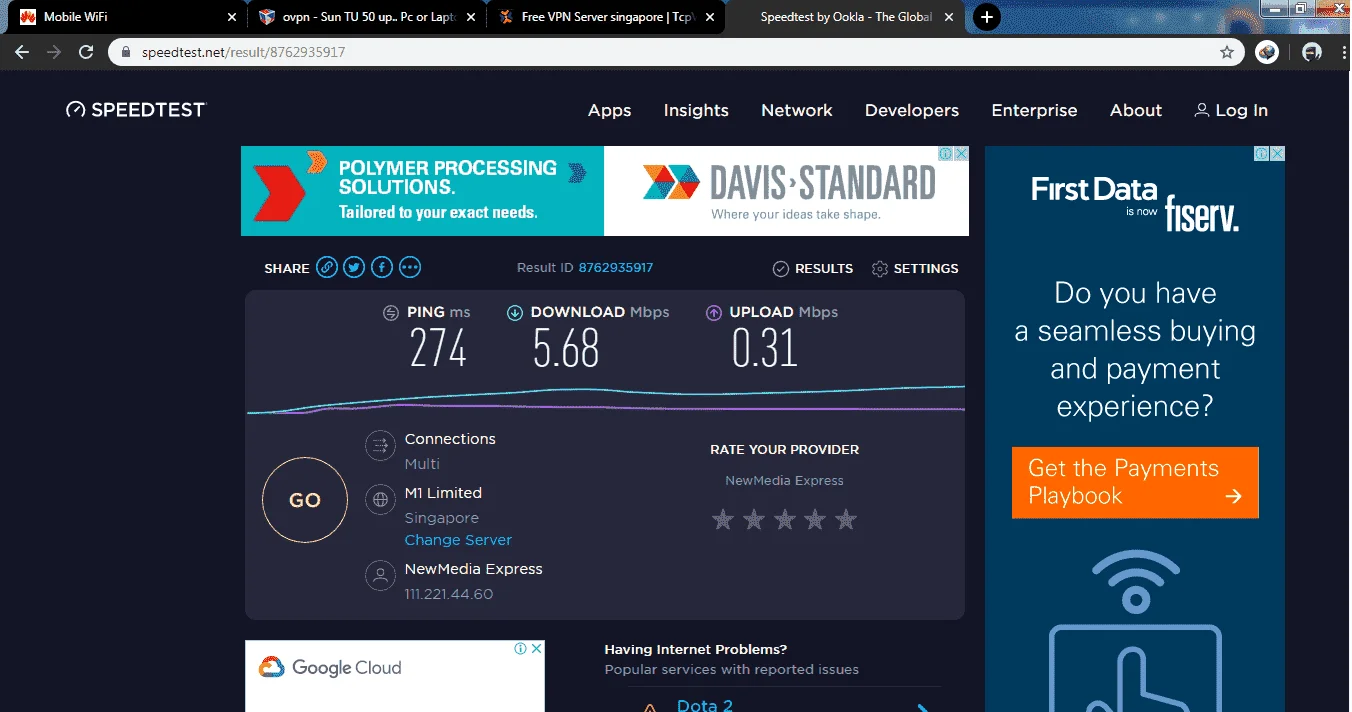Go back to previous page
The height and width of the screenshot is (712, 1352).
tap(22, 52)
